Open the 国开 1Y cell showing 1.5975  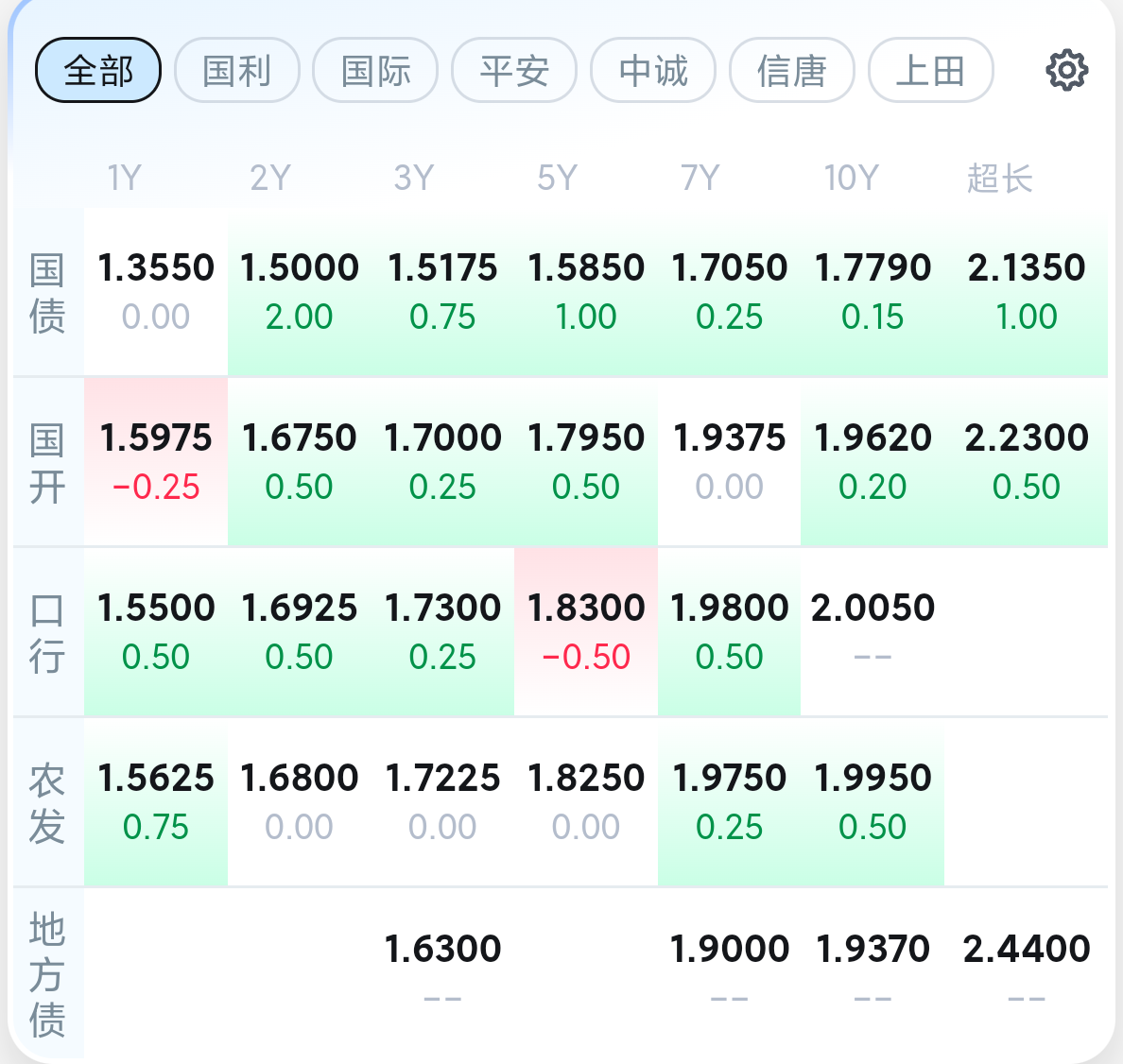click(x=156, y=461)
